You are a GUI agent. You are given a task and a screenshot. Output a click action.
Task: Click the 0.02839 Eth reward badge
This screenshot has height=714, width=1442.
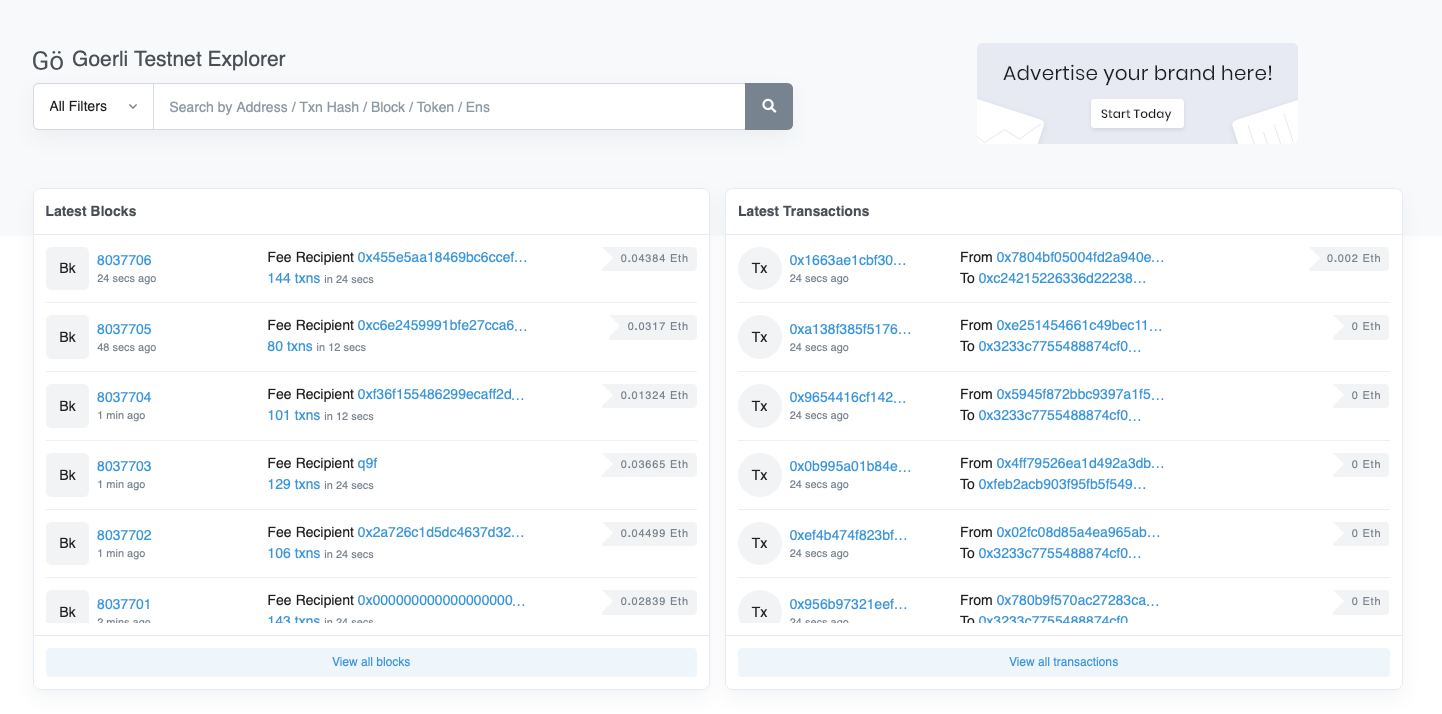click(649, 601)
